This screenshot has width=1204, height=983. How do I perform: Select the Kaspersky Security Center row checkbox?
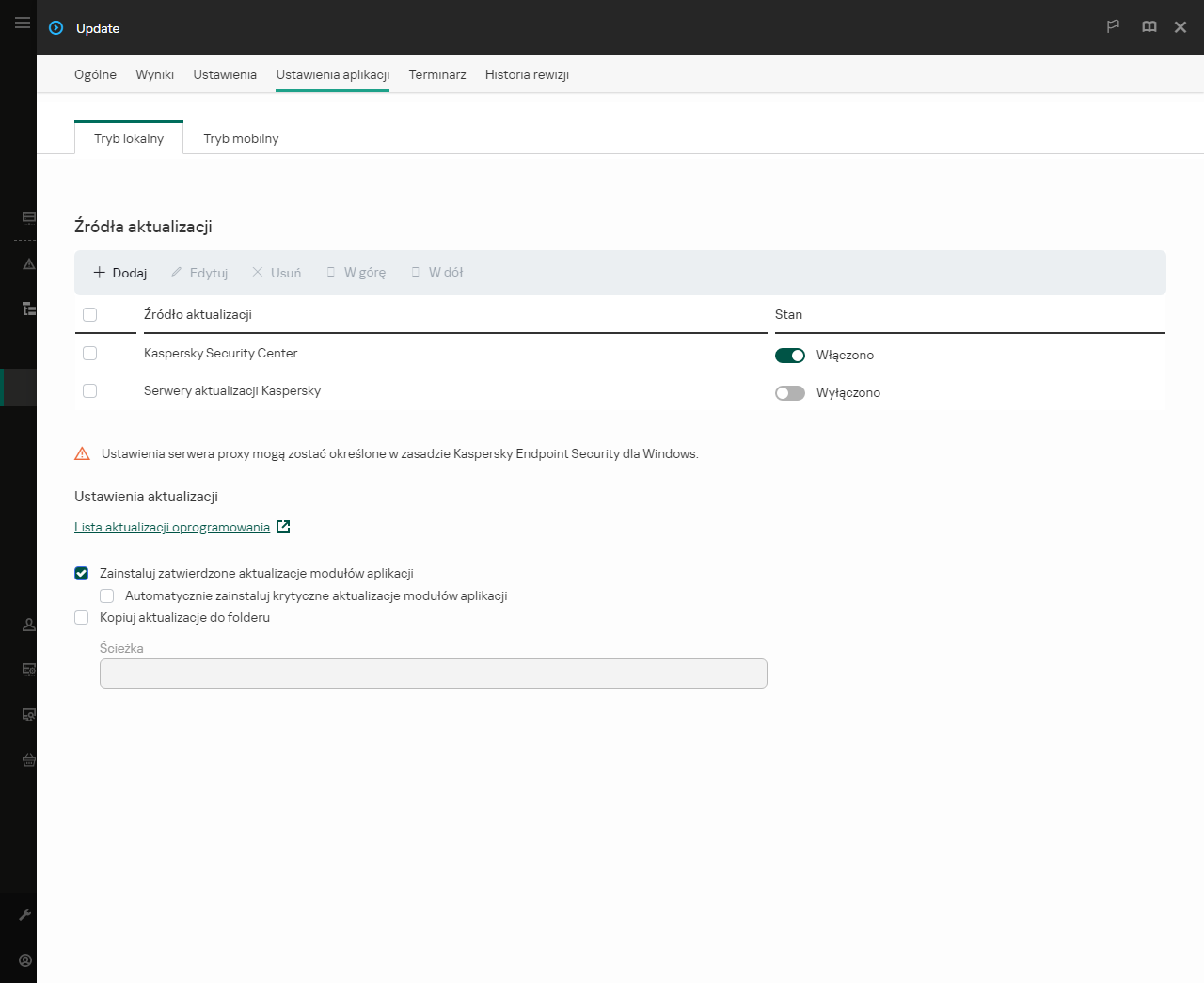coord(90,354)
